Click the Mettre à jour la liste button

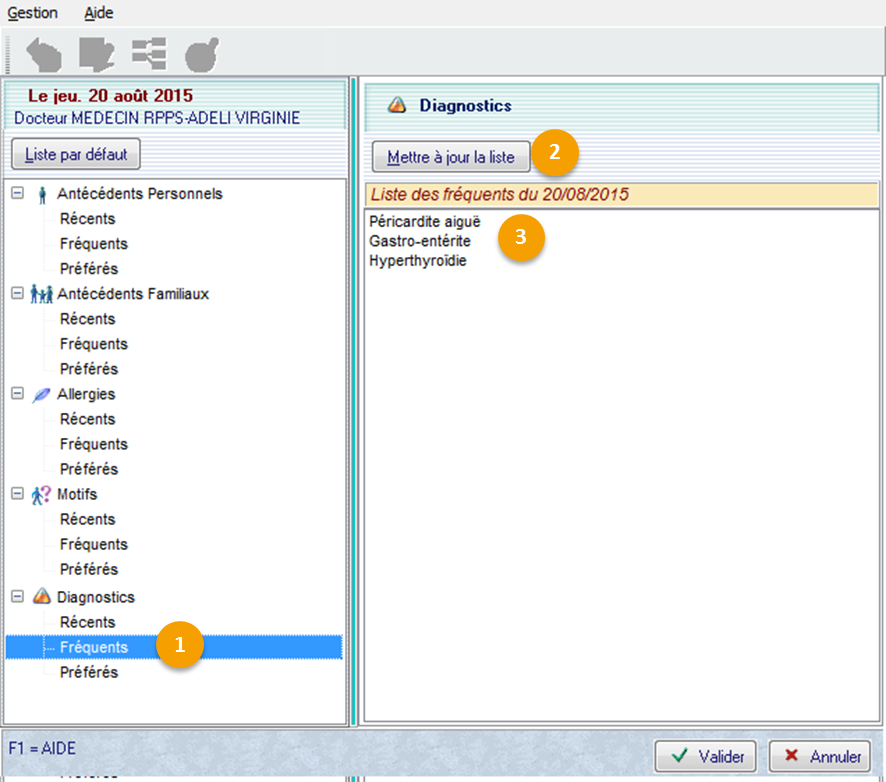(x=451, y=157)
